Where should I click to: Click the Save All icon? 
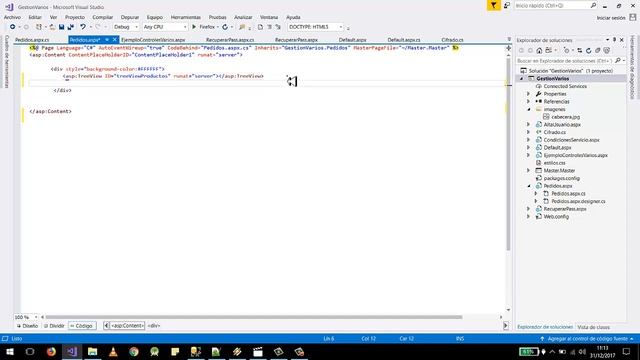coord(71,27)
